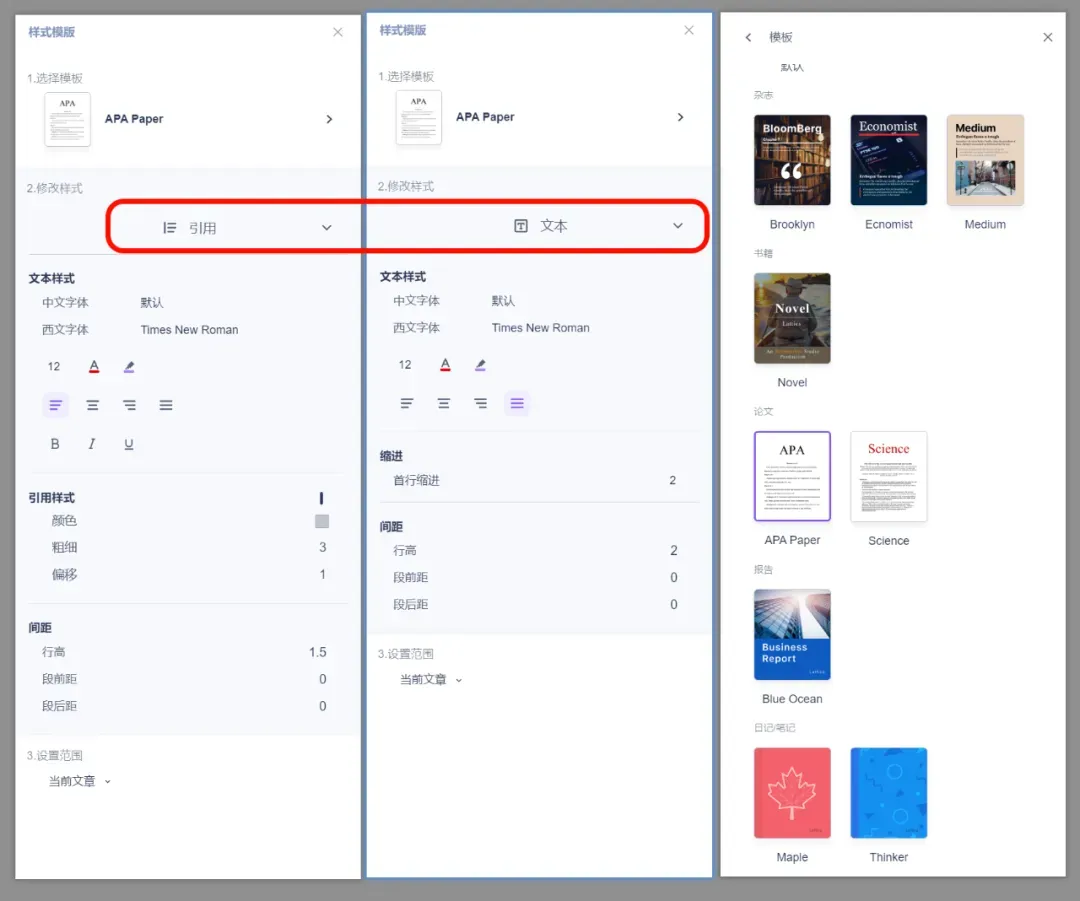This screenshot has width=1080, height=901.
Task: Edit 段后距 value in middle panel
Action: (674, 604)
